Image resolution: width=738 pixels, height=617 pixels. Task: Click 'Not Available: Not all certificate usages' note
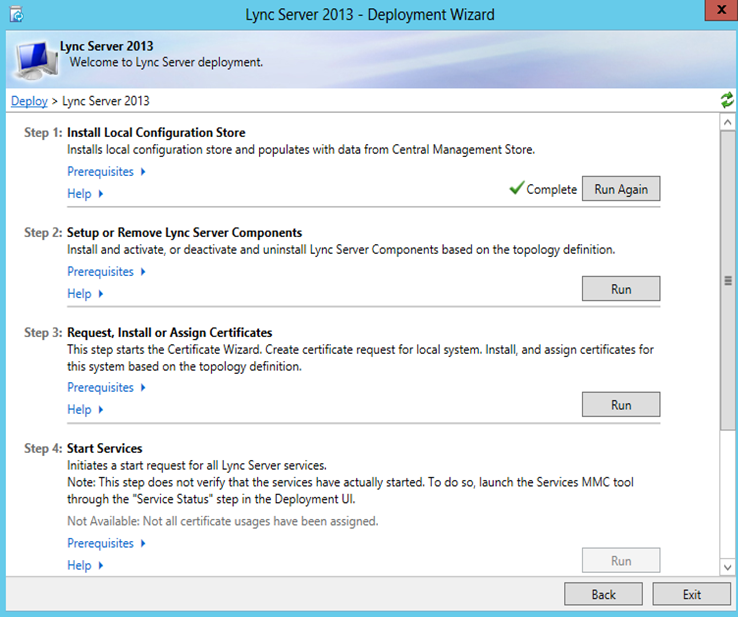pyautogui.click(x=223, y=521)
